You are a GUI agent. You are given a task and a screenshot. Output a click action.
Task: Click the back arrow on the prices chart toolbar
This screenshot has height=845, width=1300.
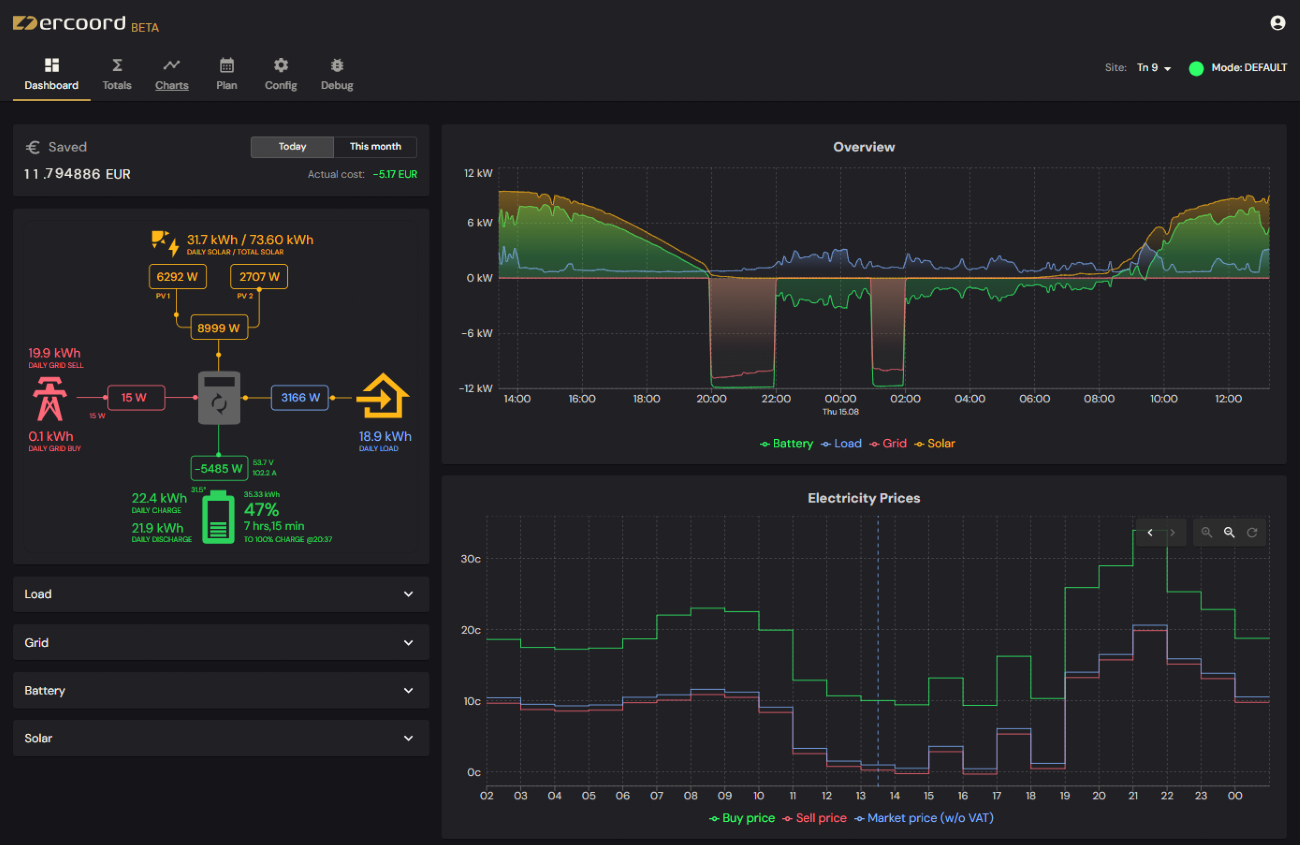click(x=1149, y=532)
